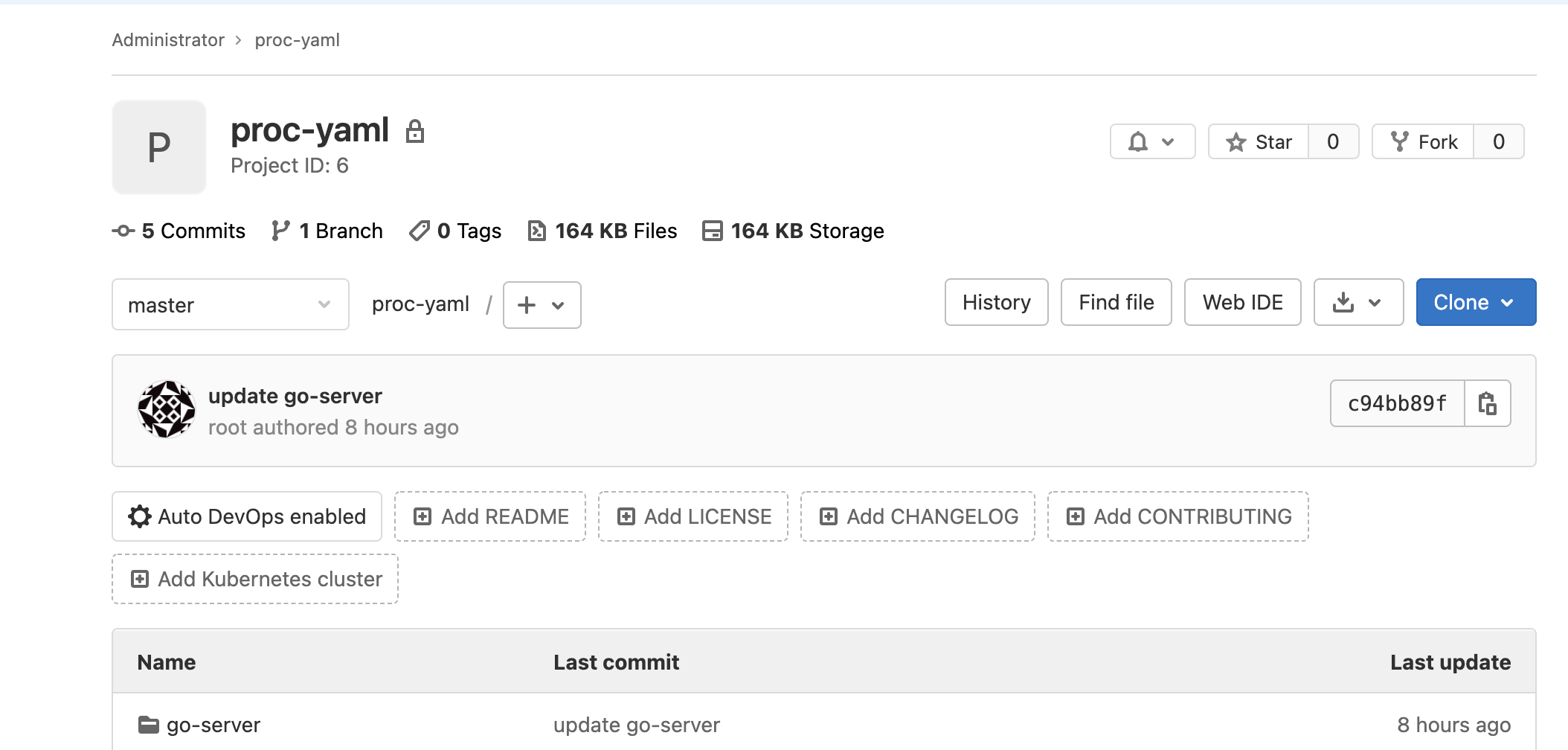Image resolution: width=1568 pixels, height=750 pixels.
Task: Click the root author avatar
Action: point(167,410)
